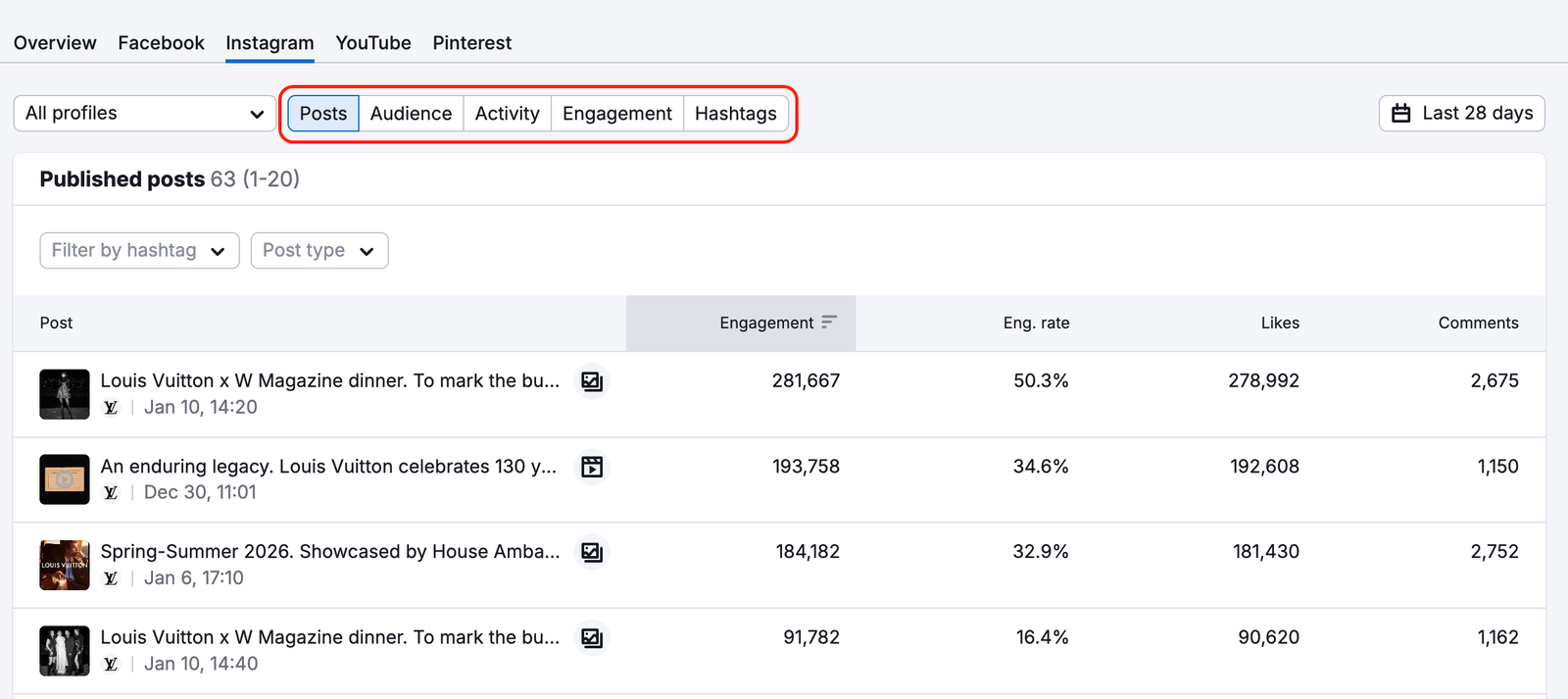Open the Spring-Summer 2026 post title

[x=330, y=552]
